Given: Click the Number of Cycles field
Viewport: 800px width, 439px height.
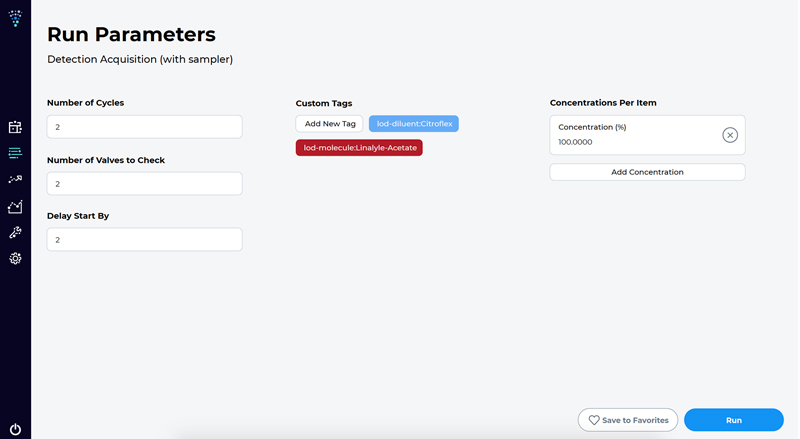Looking at the screenshot, I should point(144,127).
